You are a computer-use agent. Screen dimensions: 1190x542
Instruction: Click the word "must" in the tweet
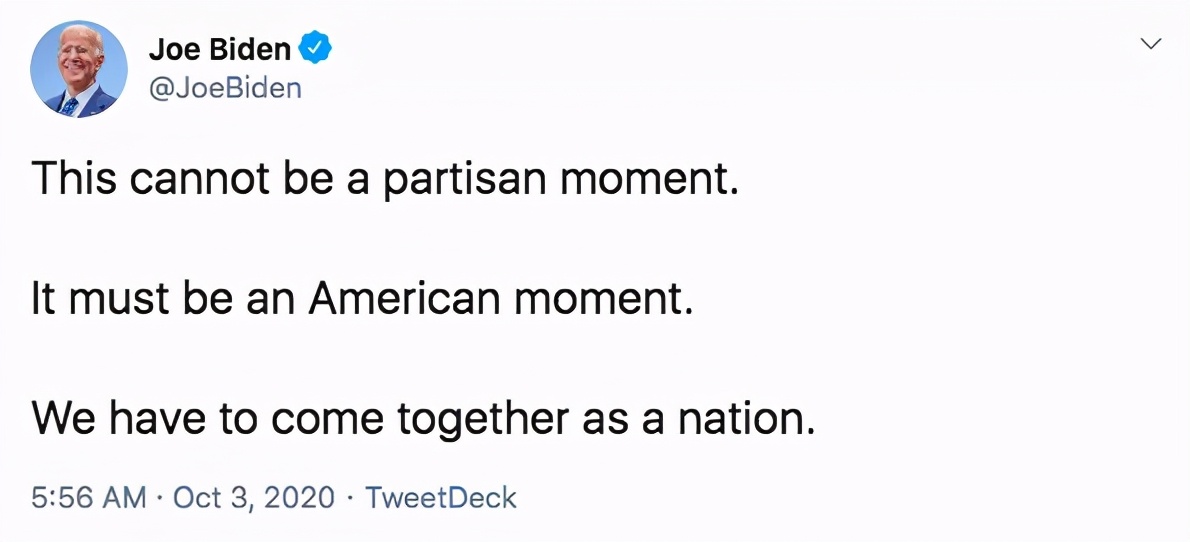(112, 298)
